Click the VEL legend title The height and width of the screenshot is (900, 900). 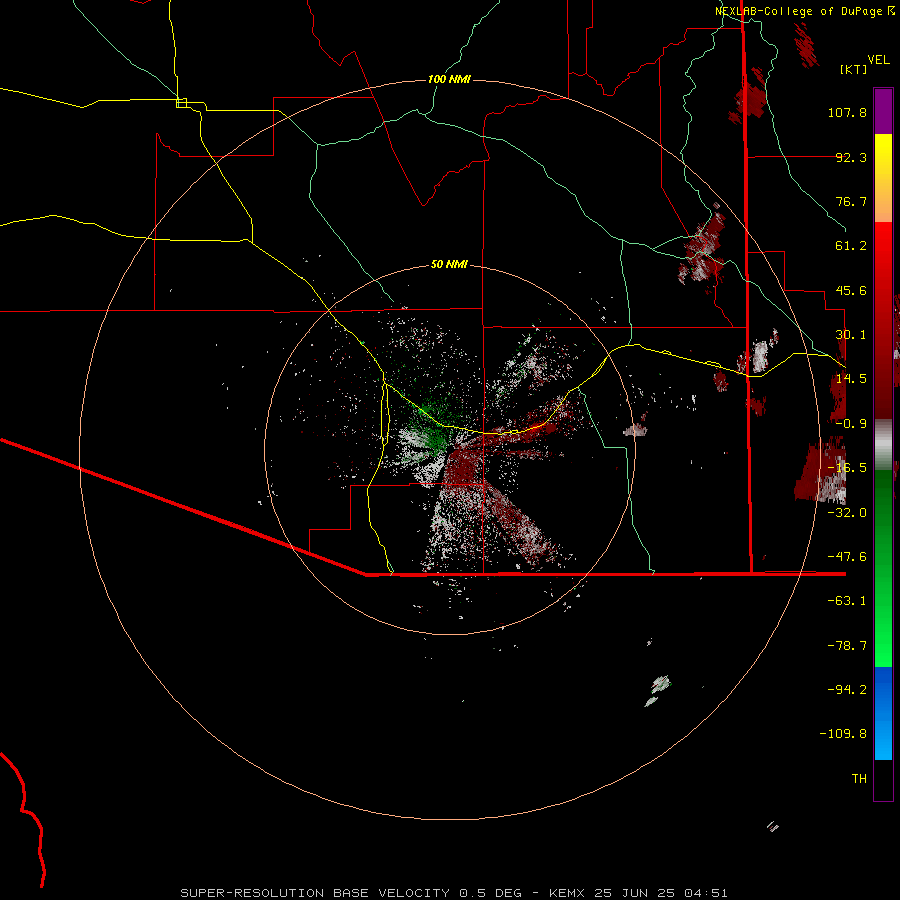[878, 60]
